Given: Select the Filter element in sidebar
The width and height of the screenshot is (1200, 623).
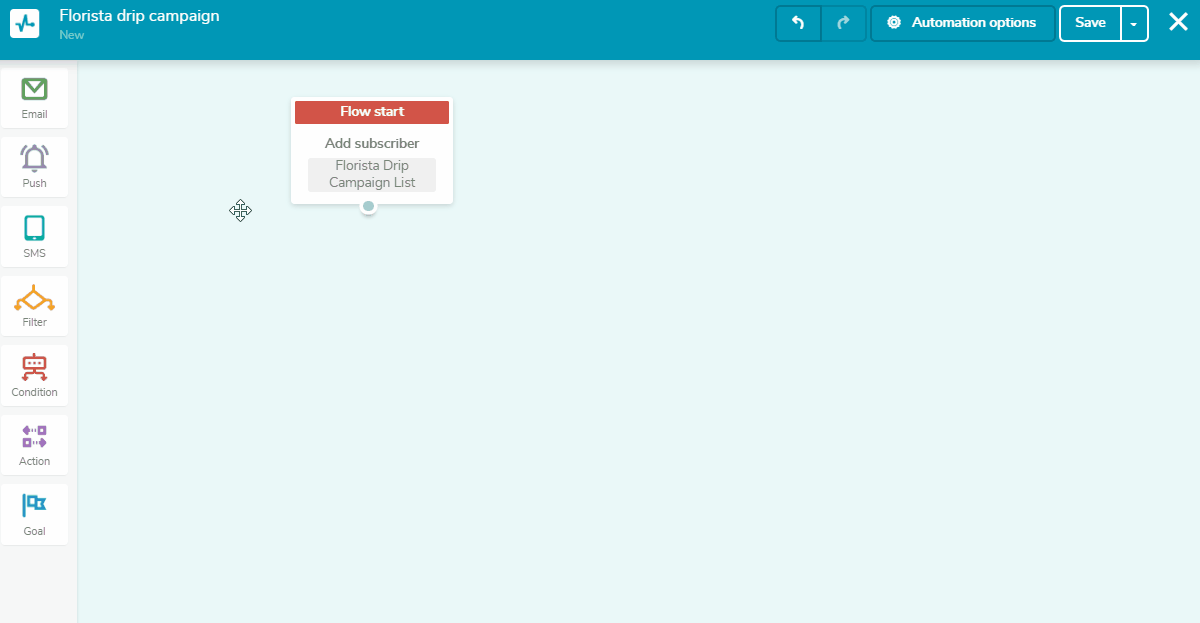Looking at the screenshot, I should pos(34,306).
